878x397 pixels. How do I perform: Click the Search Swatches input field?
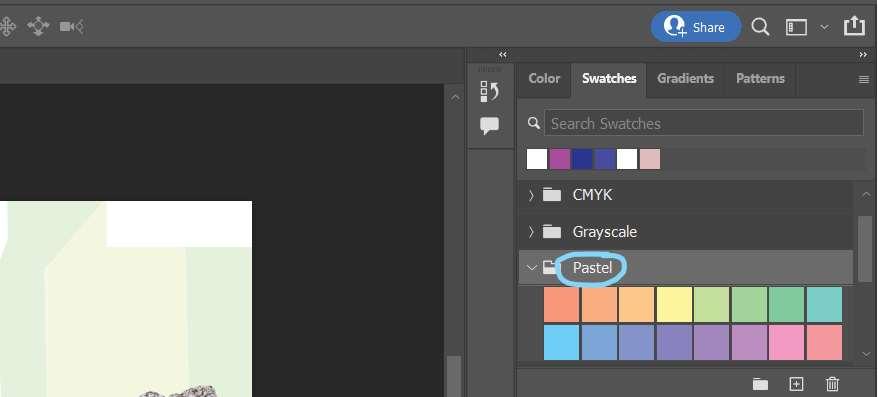pyautogui.click(x=704, y=123)
